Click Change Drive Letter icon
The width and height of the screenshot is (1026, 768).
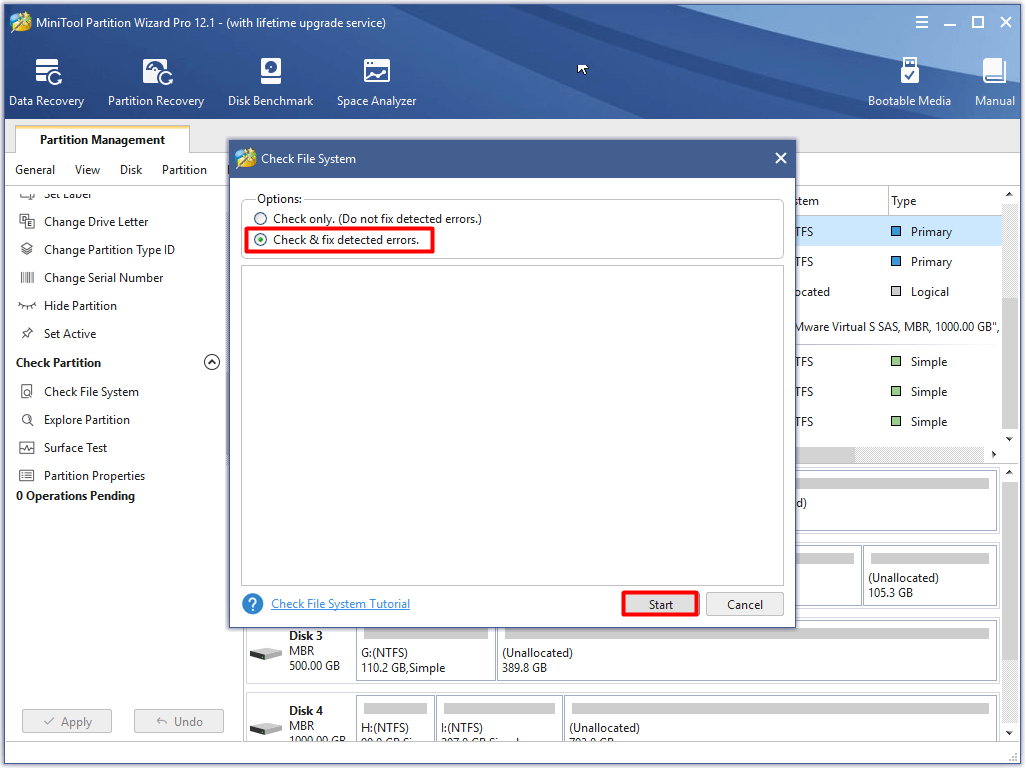(27, 222)
